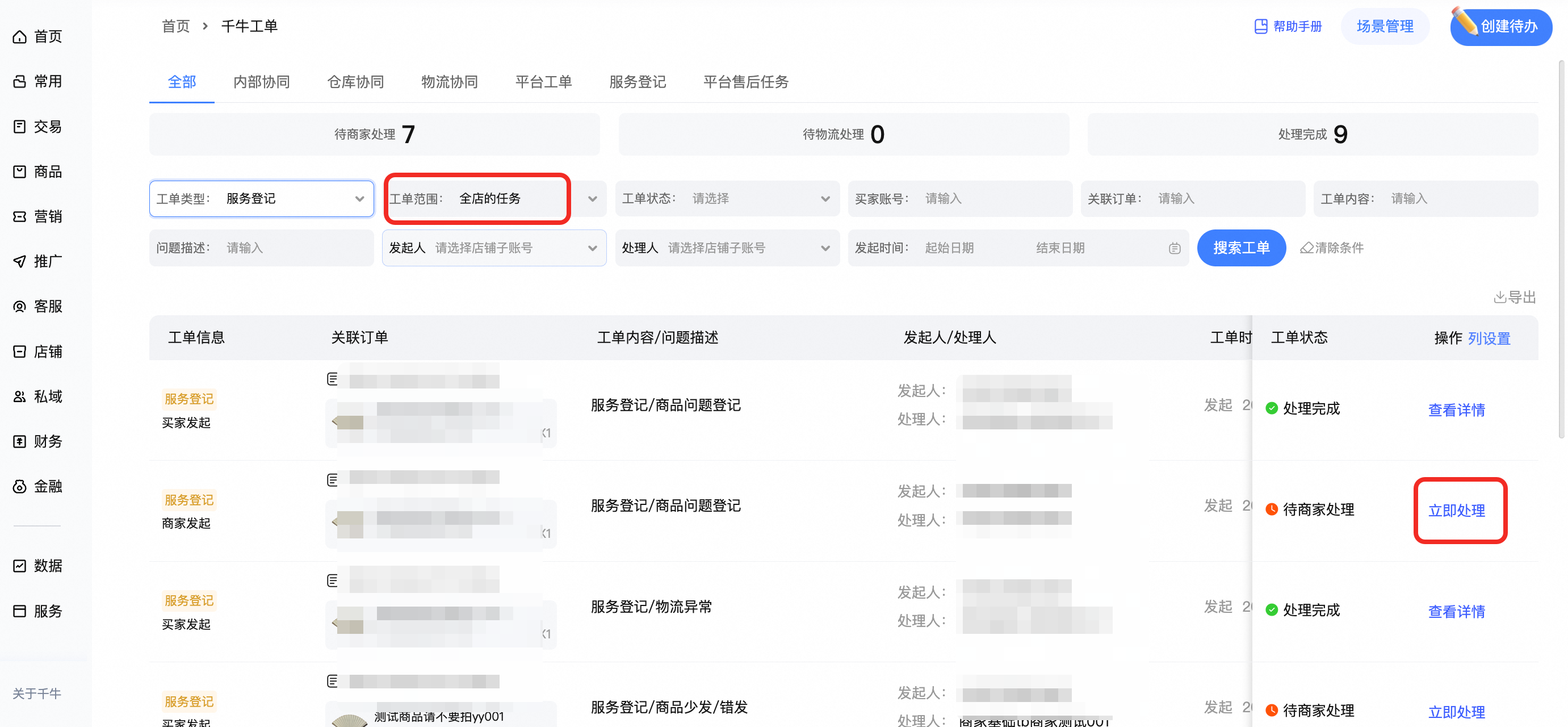Focus the 工单内容 input field
1568x727 pixels.
[x=1426, y=198]
